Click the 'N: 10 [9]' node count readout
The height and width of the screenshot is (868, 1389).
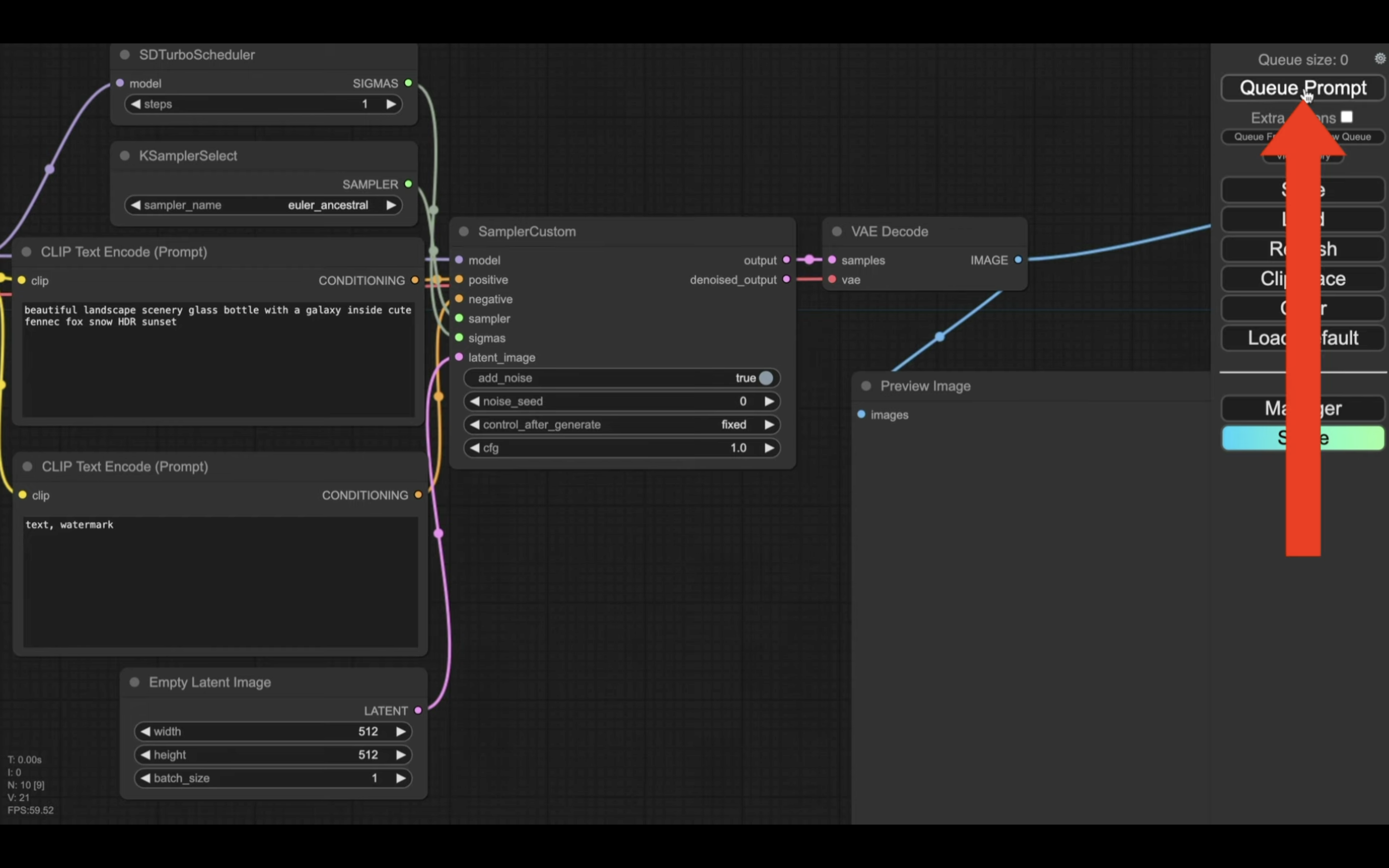(26, 785)
